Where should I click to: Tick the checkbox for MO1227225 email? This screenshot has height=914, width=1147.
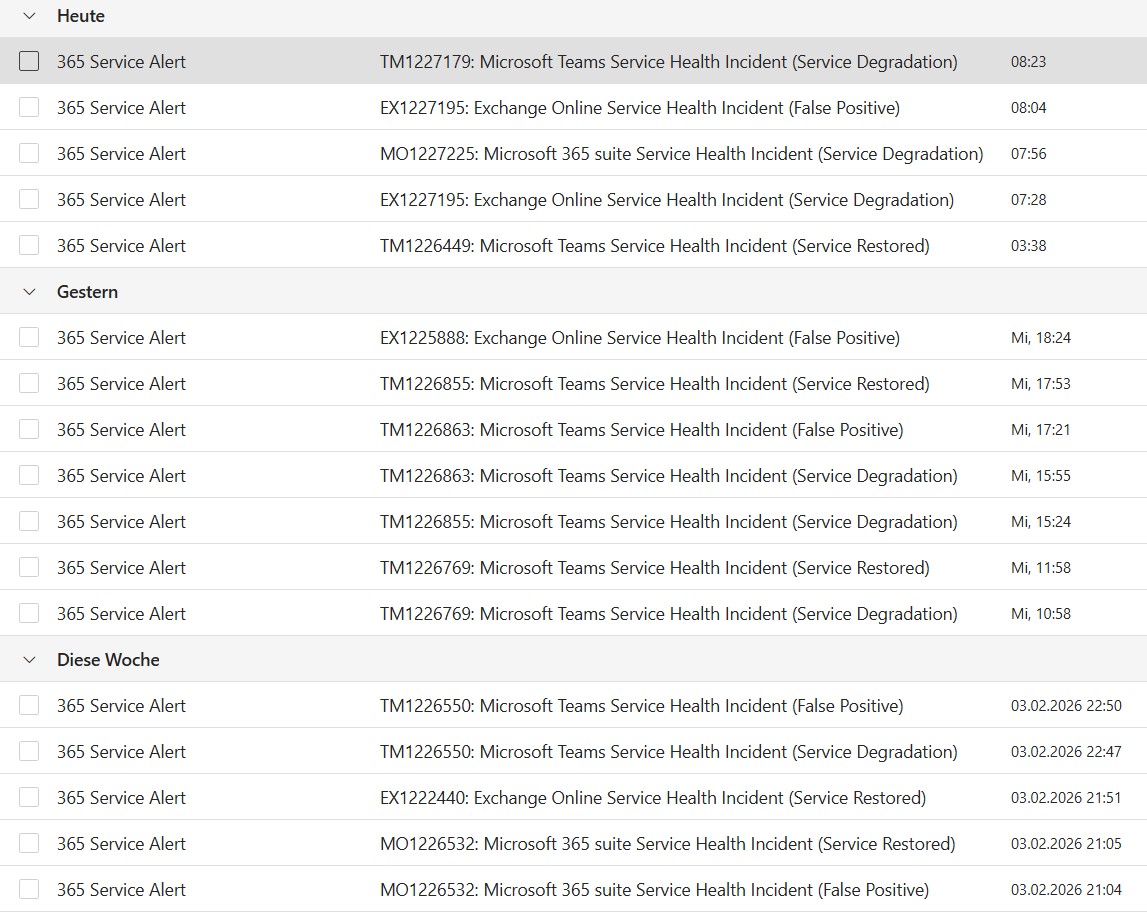[x=29, y=154]
